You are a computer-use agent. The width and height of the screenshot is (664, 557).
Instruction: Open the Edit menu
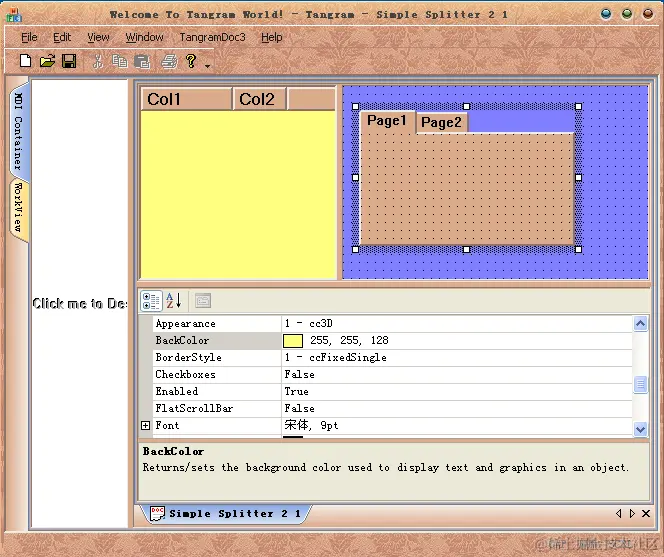click(x=62, y=37)
